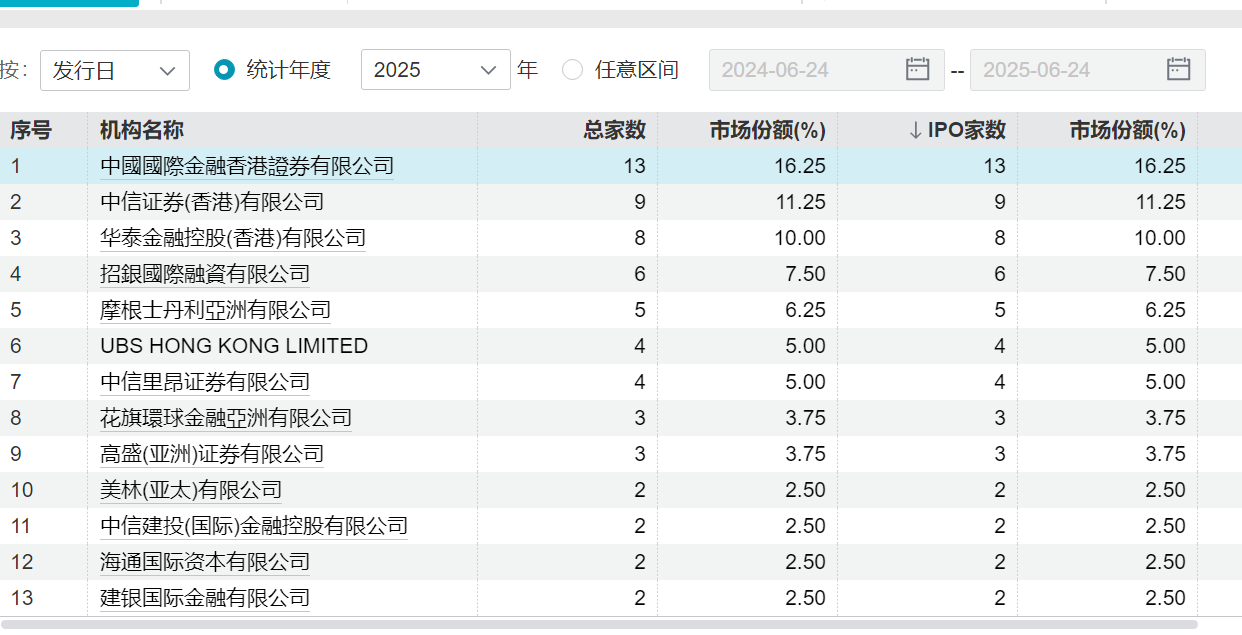Select the 统计年度 radio option
This screenshot has height=635, width=1242.
[x=225, y=70]
